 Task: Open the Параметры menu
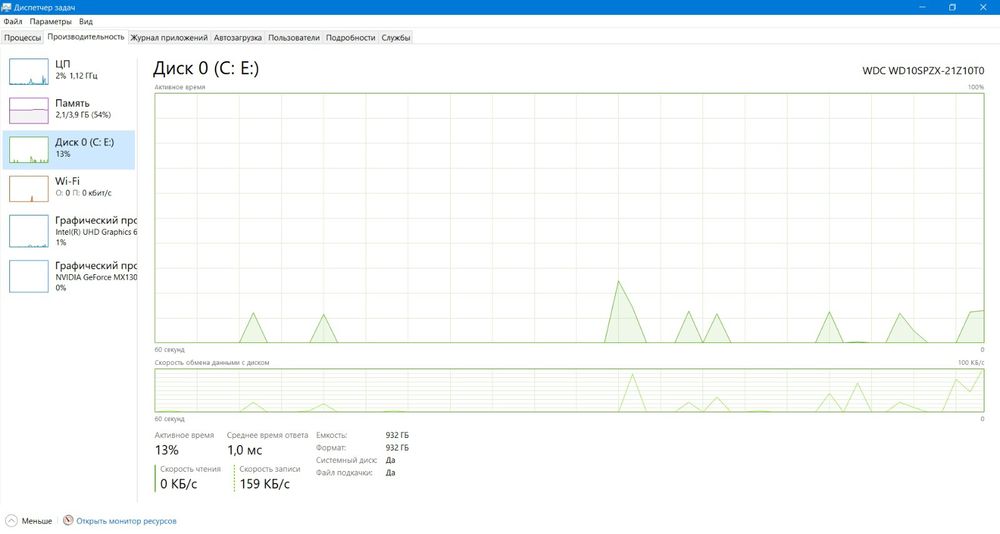(50, 21)
